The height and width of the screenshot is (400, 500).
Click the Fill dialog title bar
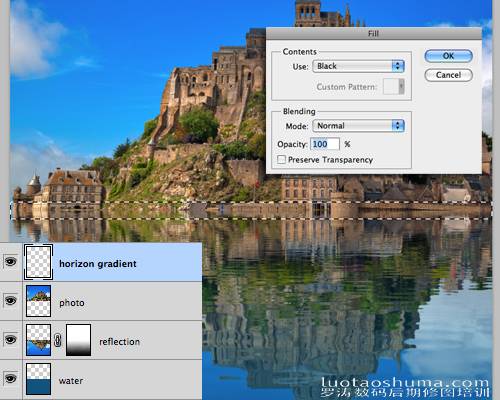tap(374, 33)
